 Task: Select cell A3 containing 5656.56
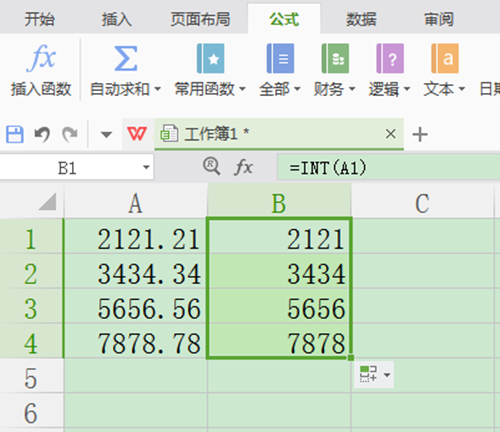(135, 306)
